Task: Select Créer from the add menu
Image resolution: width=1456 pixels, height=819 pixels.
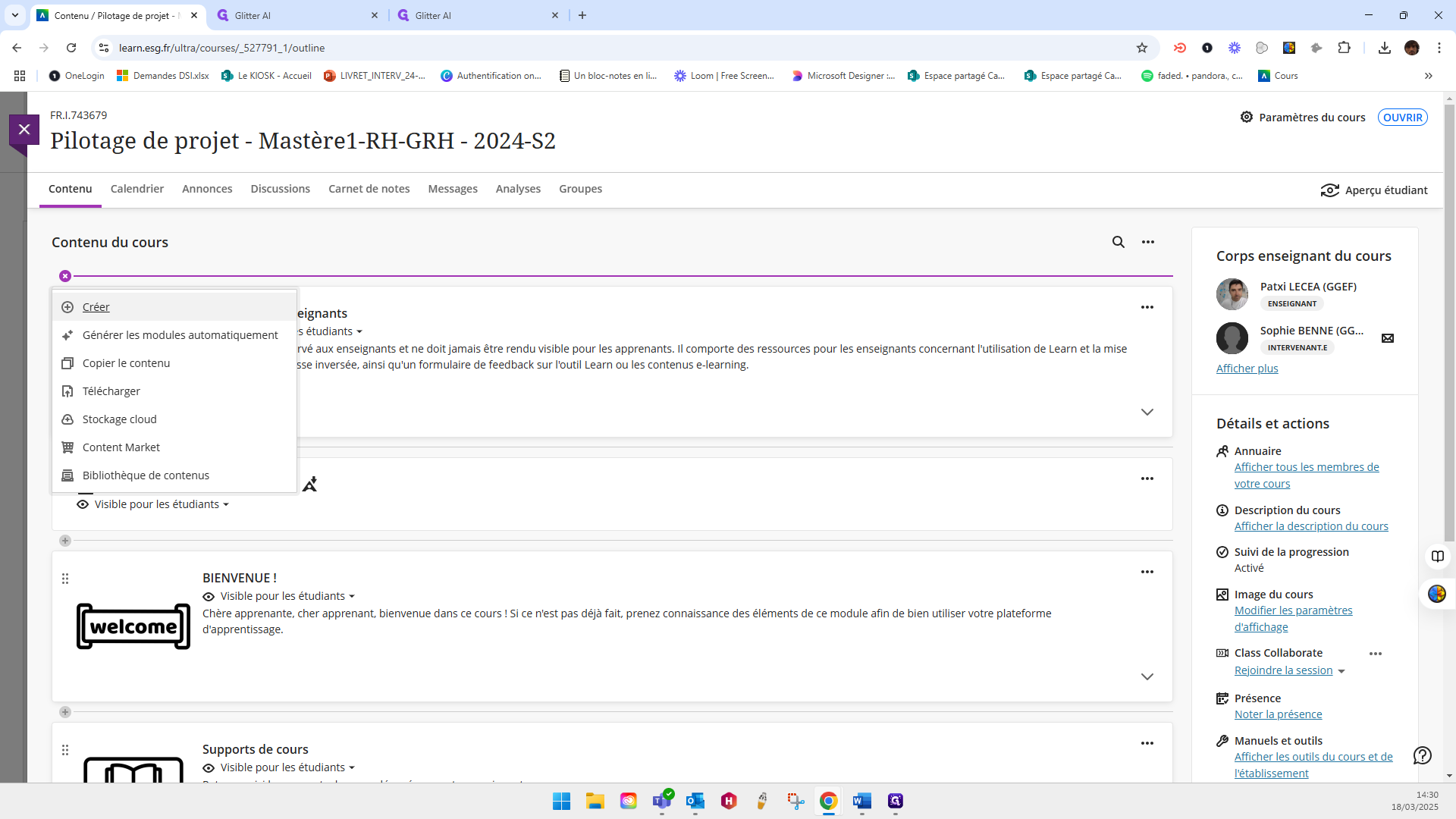Action: tap(174, 307)
